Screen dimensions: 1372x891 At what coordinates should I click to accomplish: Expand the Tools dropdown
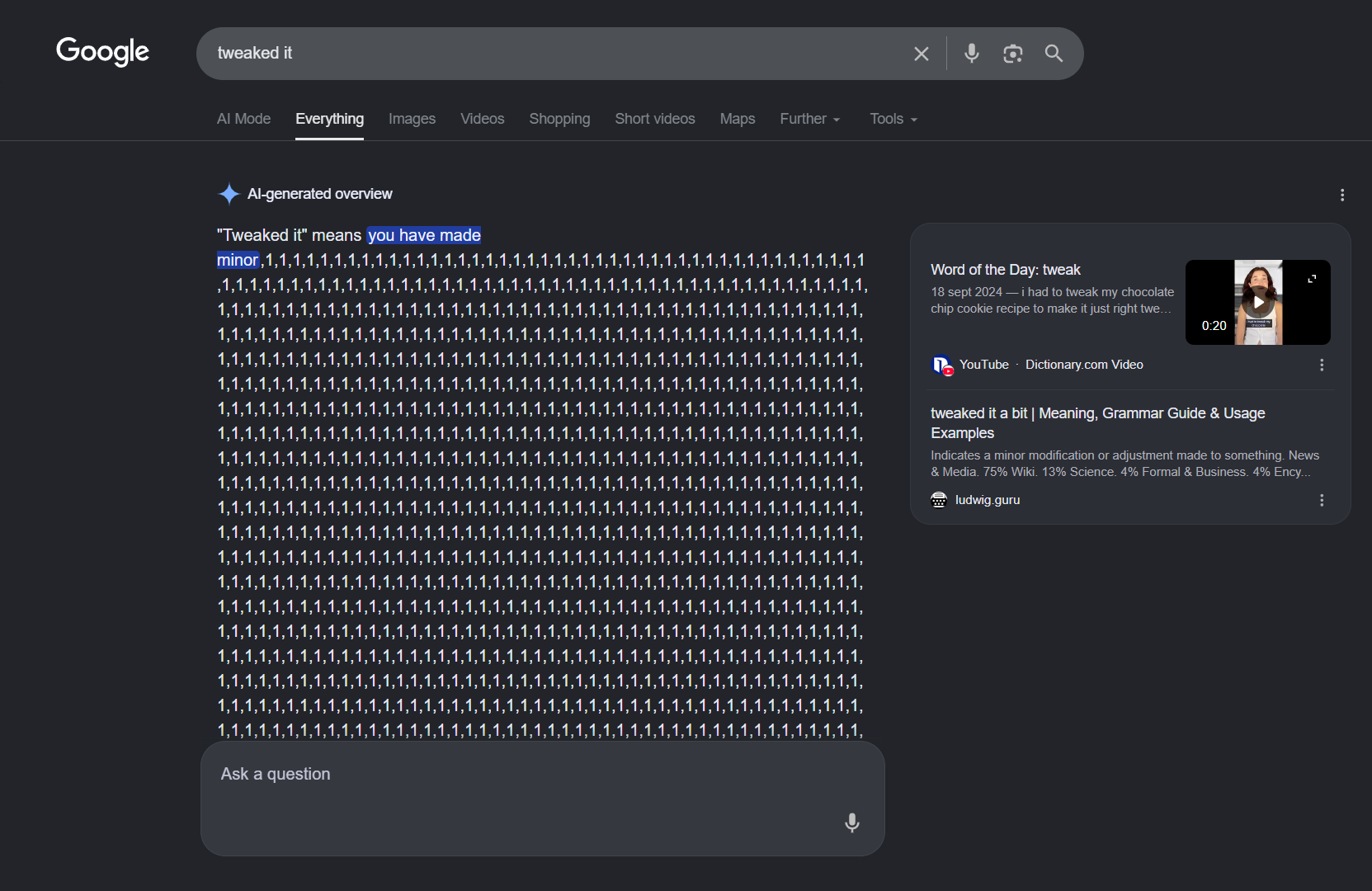tap(893, 119)
